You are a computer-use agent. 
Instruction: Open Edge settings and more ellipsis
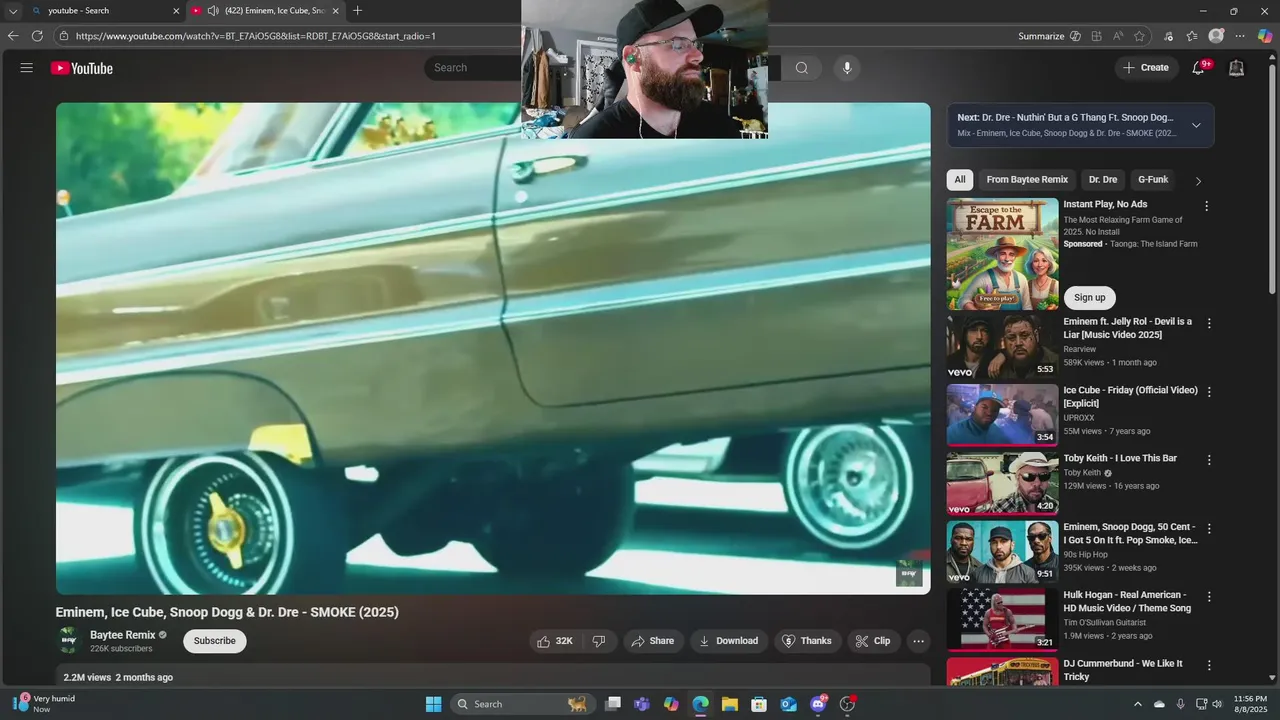click(x=1242, y=36)
